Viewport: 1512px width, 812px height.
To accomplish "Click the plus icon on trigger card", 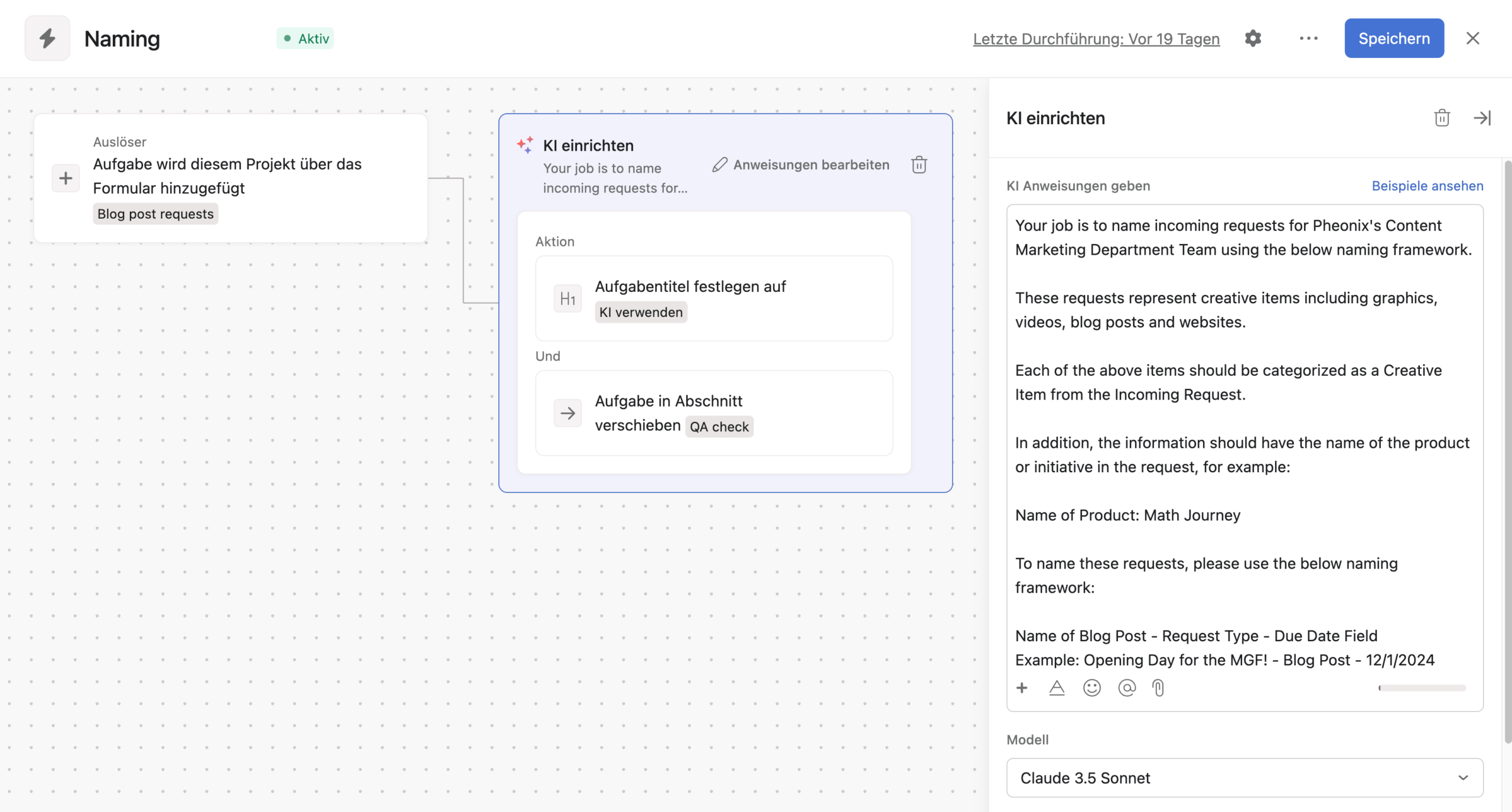I will pyautogui.click(x=66, y=178).
